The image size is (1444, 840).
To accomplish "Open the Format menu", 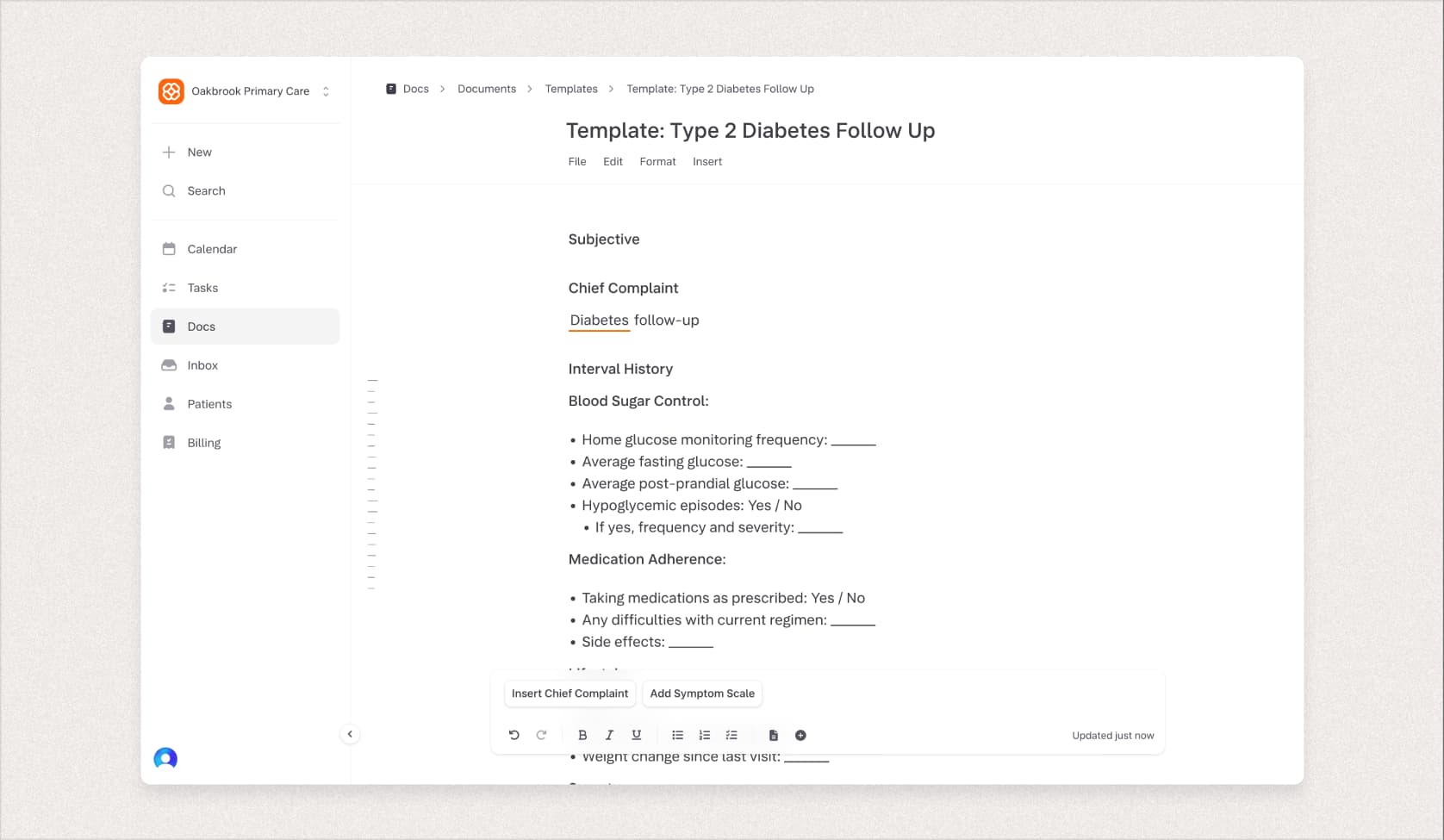I will point(657,161).
